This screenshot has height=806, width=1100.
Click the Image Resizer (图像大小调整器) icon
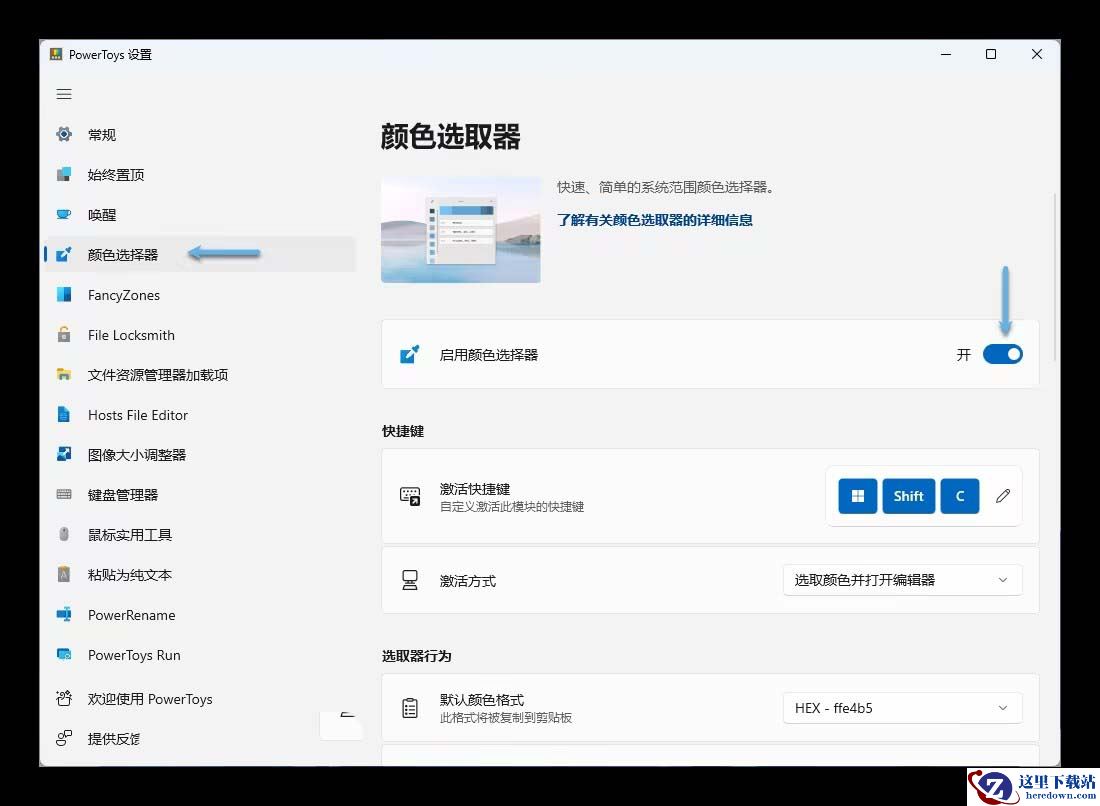tap(64, 455)
